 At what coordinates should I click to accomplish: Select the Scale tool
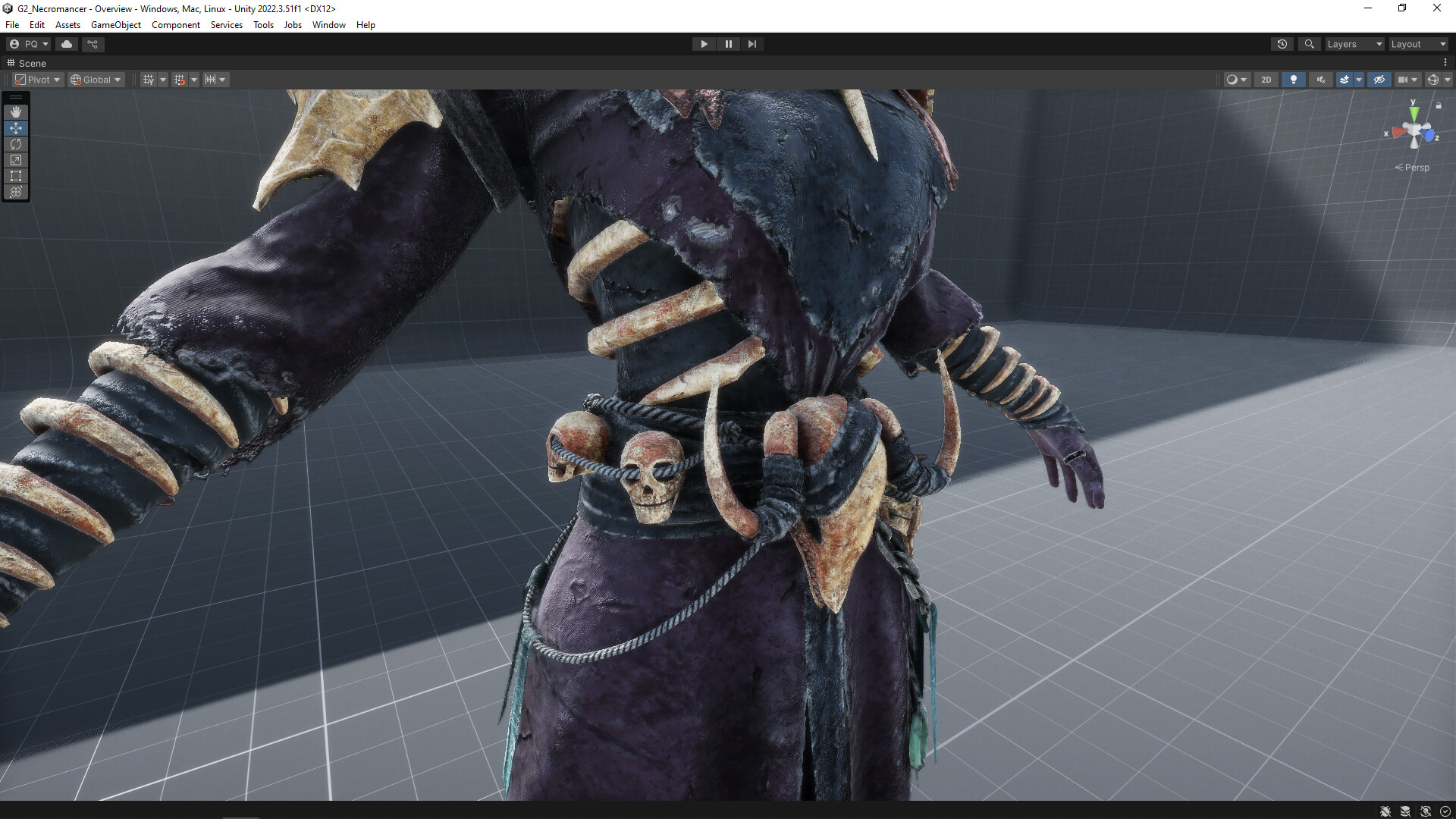[16, 160]
